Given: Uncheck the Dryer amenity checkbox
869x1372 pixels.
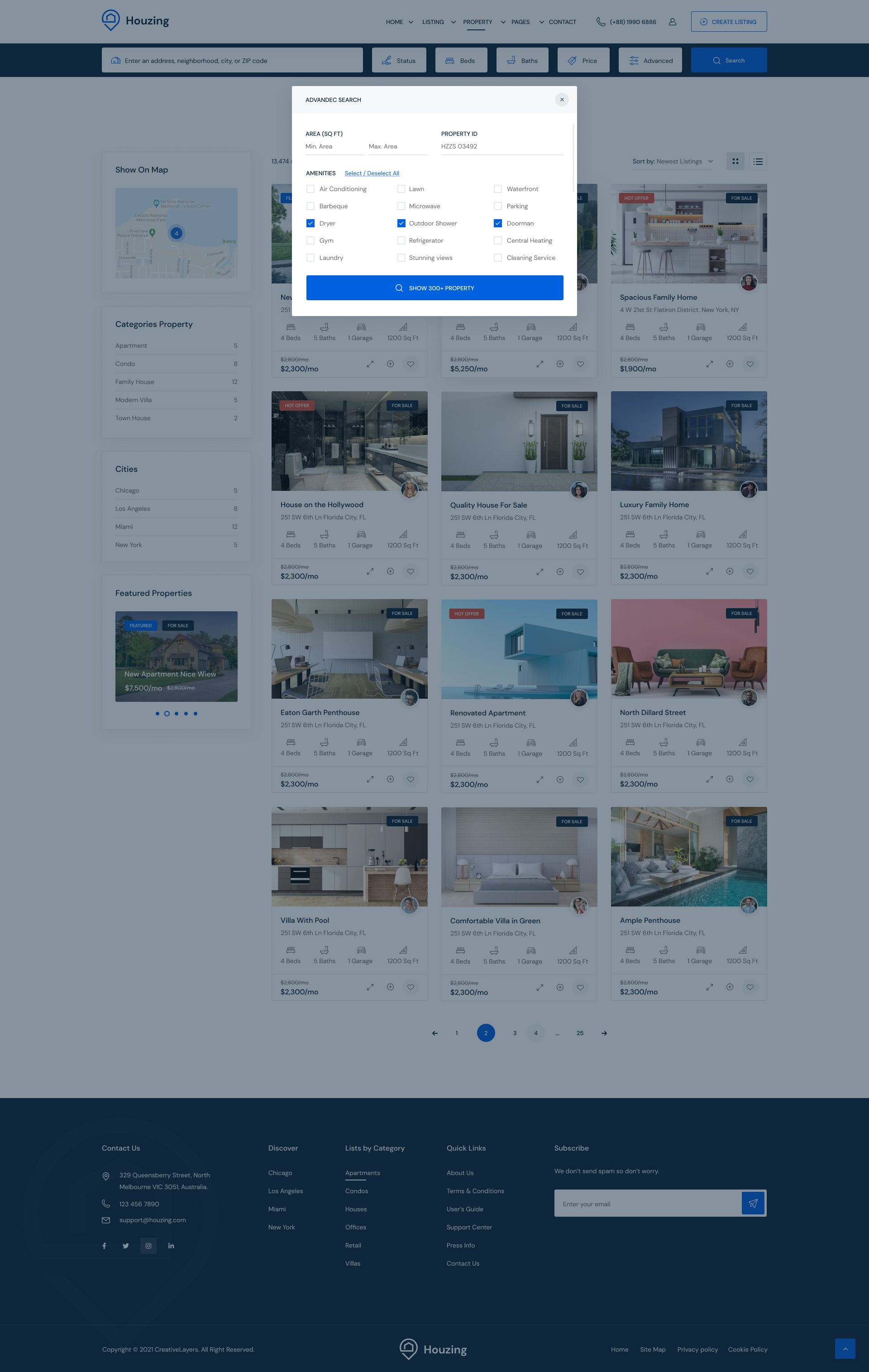Looking at the screenshot, I should click(310, 223).
